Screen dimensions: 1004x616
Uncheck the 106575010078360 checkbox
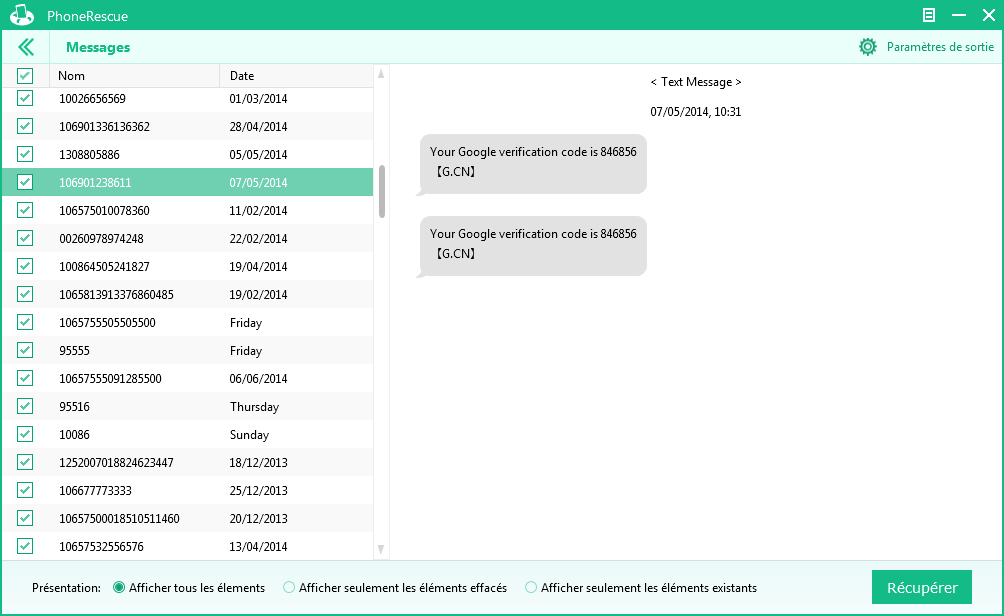point(25,211)
